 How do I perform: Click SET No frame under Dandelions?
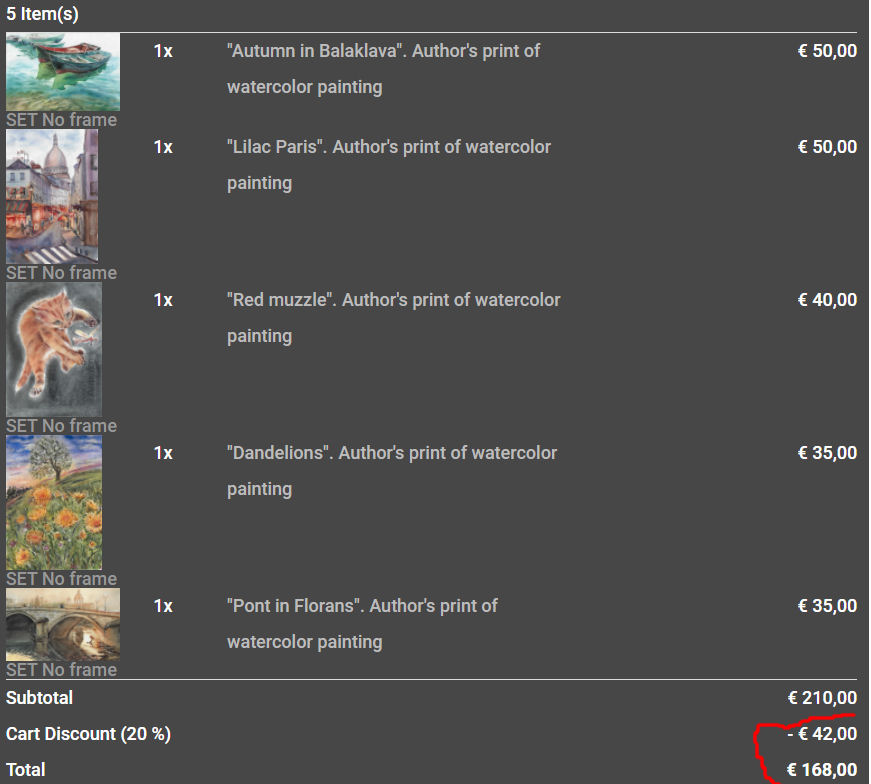tap(61, 579)
